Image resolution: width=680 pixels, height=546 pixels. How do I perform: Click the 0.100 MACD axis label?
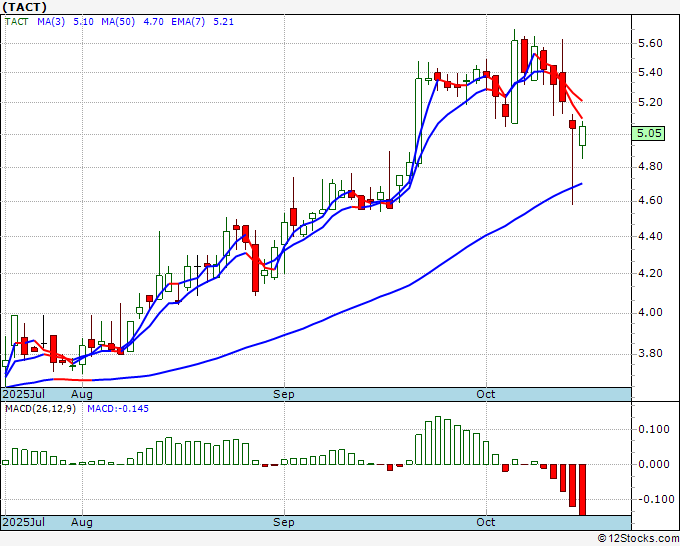click(654, 429)
